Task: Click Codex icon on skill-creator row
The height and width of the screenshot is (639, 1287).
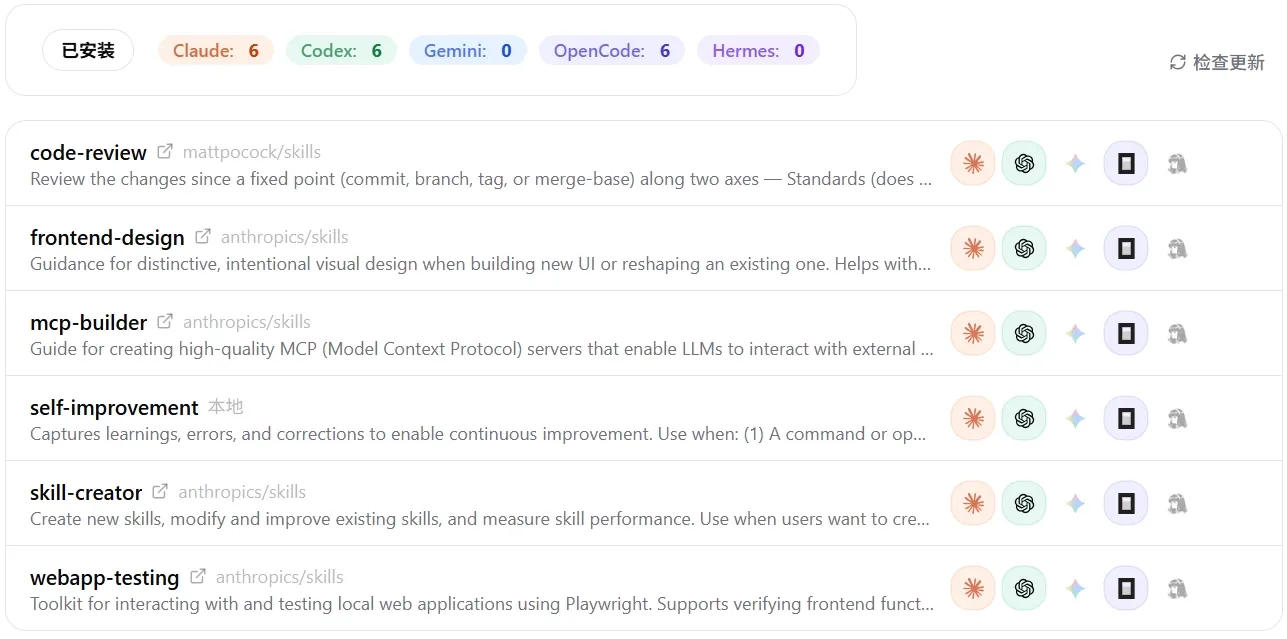Action: tap(1024, 503)
